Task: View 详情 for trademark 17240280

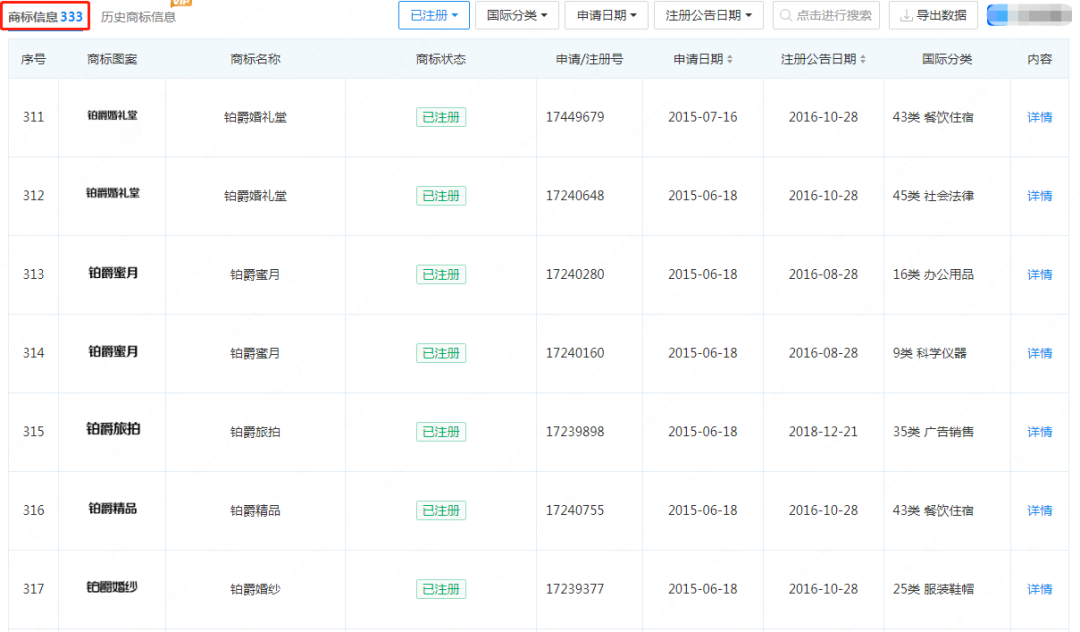Action: coord(1039,274)
